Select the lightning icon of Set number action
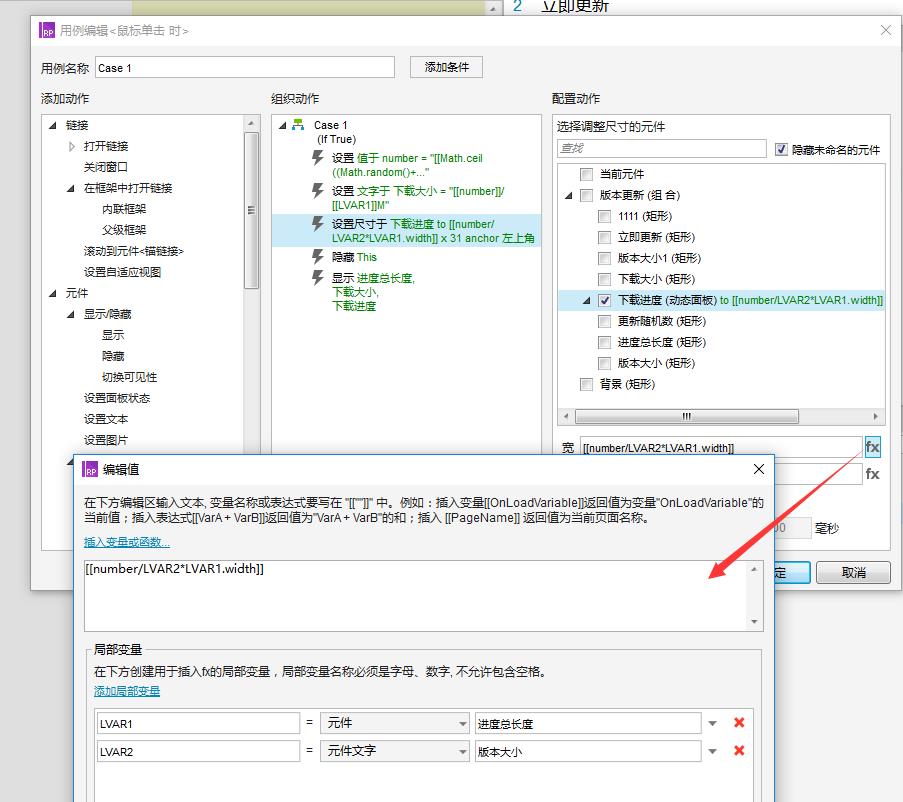Viewport: 903px width, 802px height. click(317, 157)
